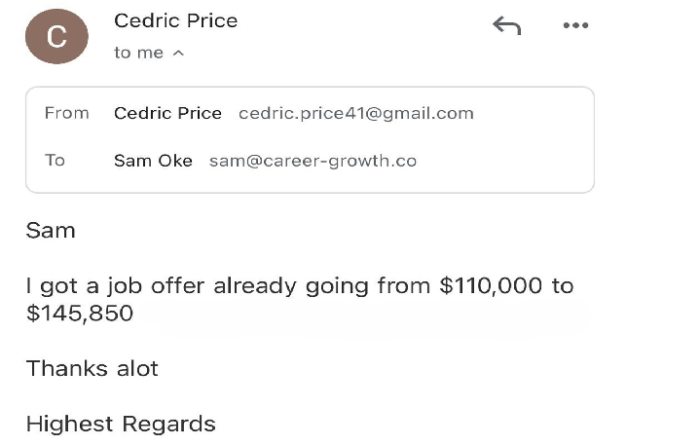Click Cedric Price in the From row
This screenshot has width=700, height=445.
coord(168,113)
